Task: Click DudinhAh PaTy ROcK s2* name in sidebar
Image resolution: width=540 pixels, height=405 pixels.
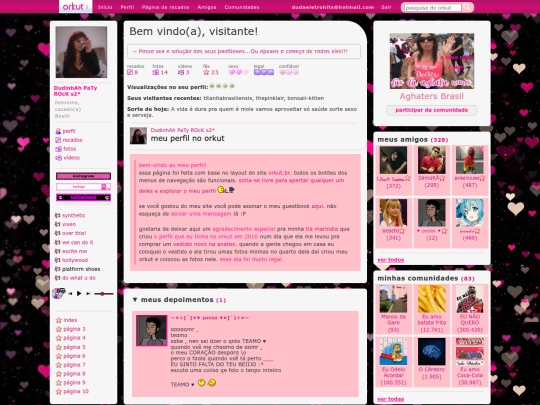Action: click(x=75, y=91)
